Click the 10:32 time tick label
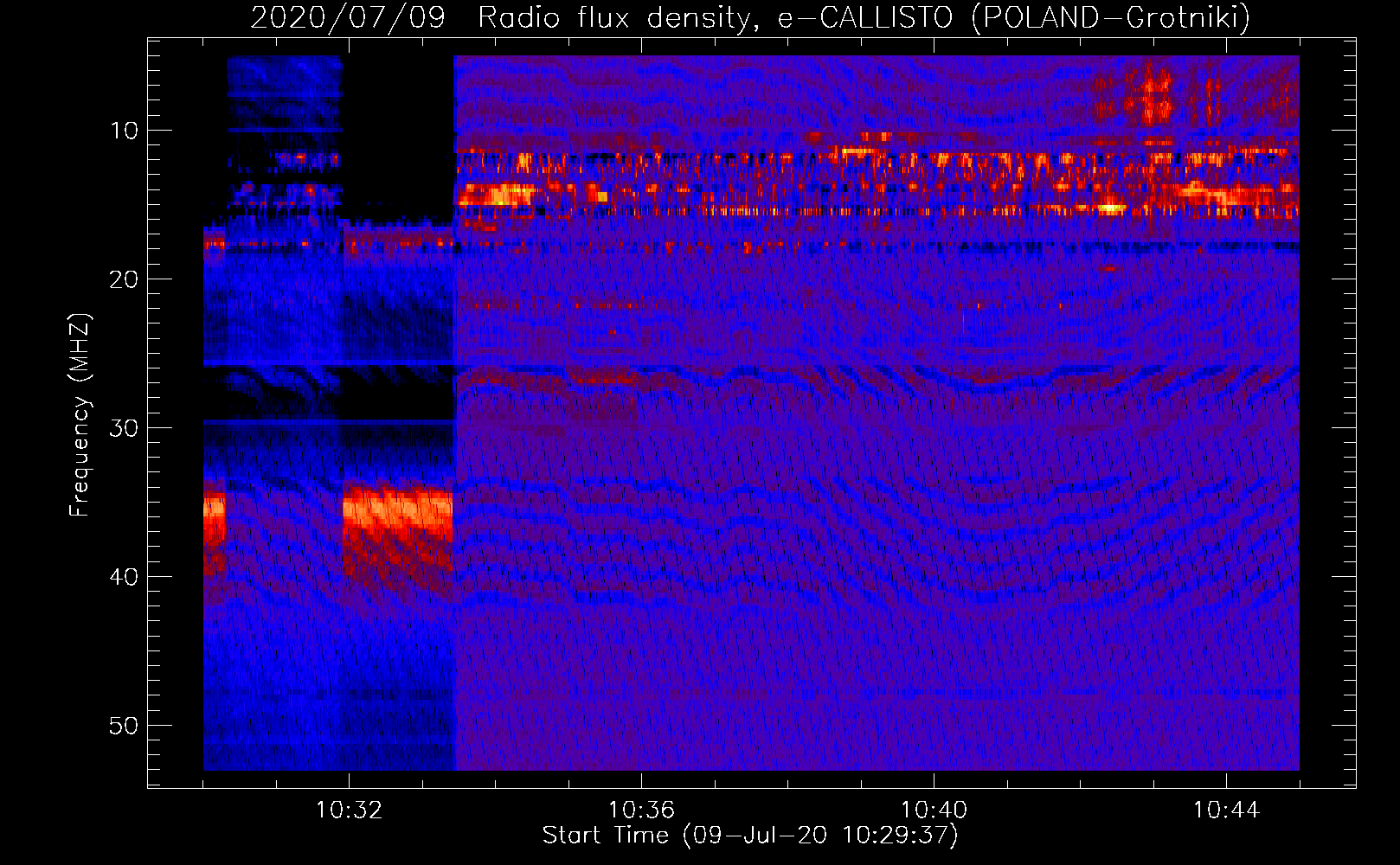 [x=349, y=810]
